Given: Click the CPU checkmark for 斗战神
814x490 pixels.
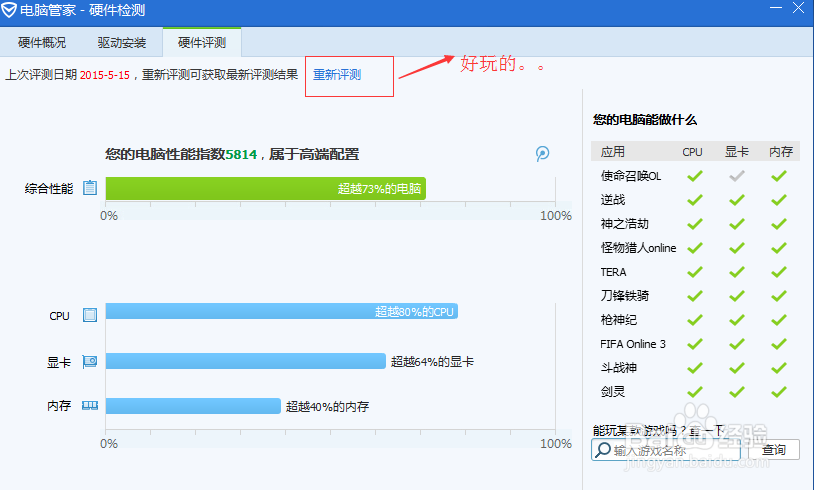Looking at the screenshot, I should click(x=695, y=368).
